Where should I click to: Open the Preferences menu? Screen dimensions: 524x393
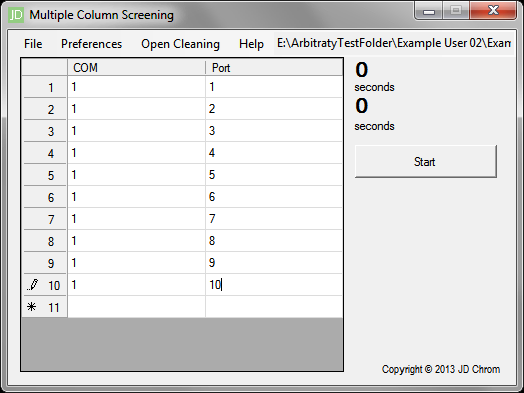pyautogui.click(x=92, y=44)
